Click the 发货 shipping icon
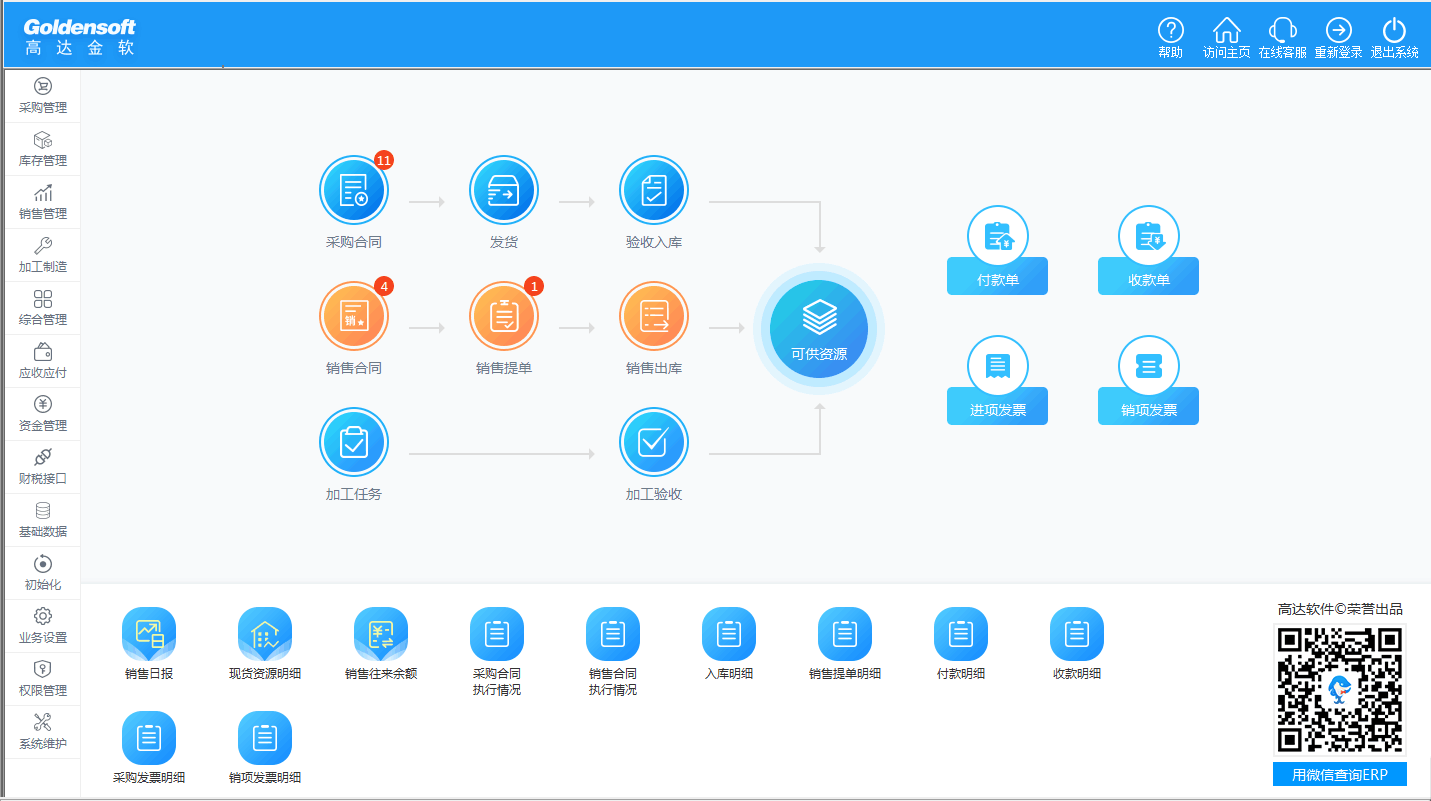Screen dimensions: 1431x801 [x=503, y=190]
